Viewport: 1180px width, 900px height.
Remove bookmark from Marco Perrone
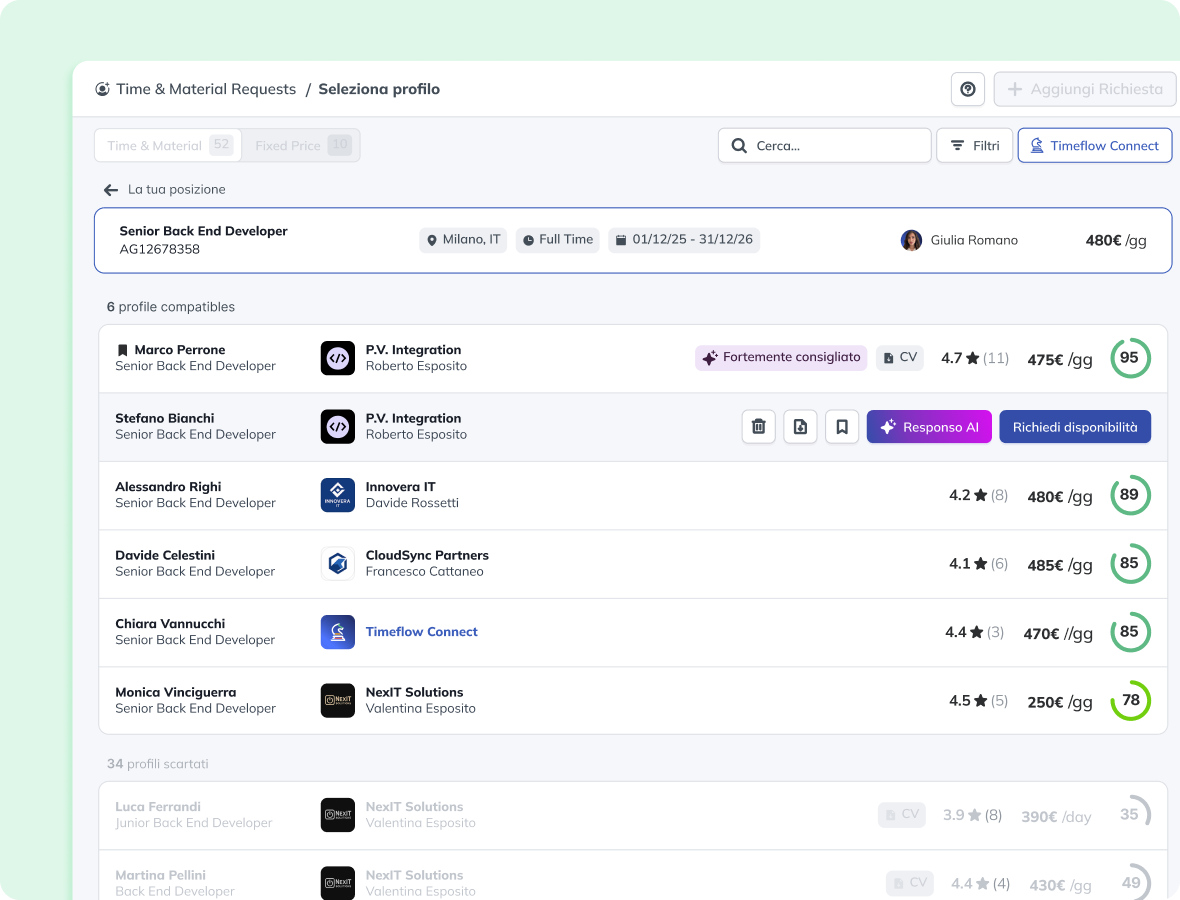[x=123, y=350]
